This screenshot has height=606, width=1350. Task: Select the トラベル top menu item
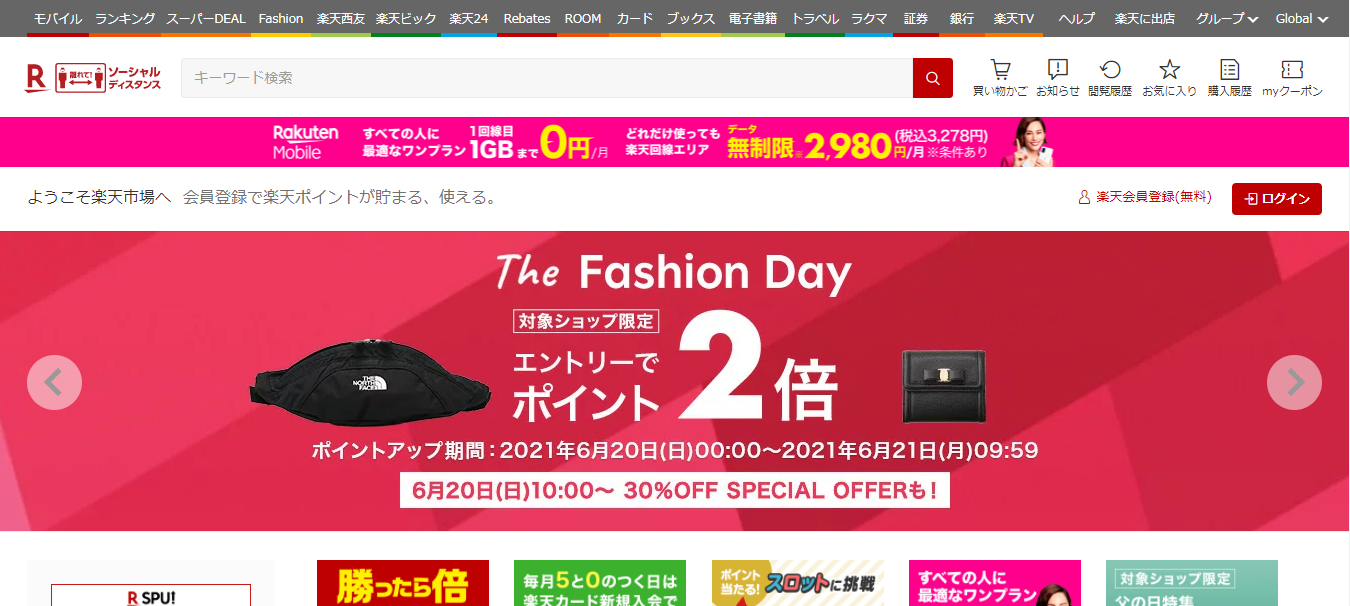tap(815, 18)
